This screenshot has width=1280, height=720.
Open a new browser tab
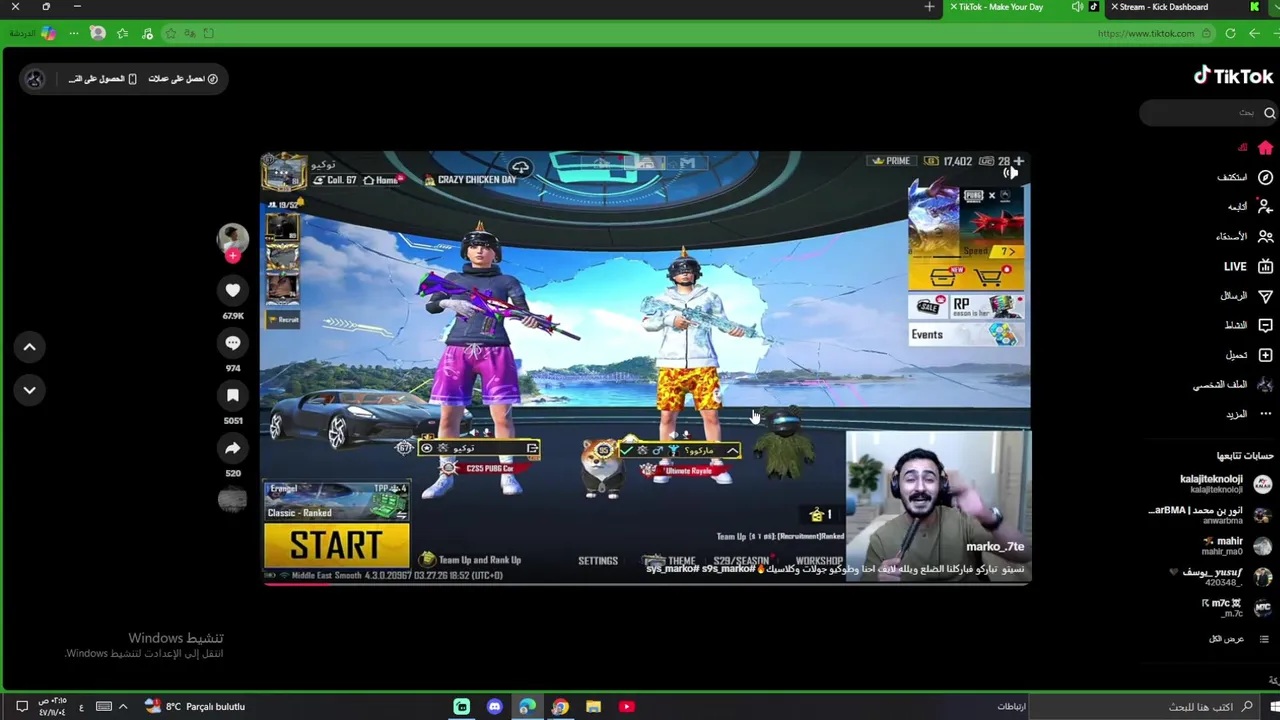coord(929,7)
